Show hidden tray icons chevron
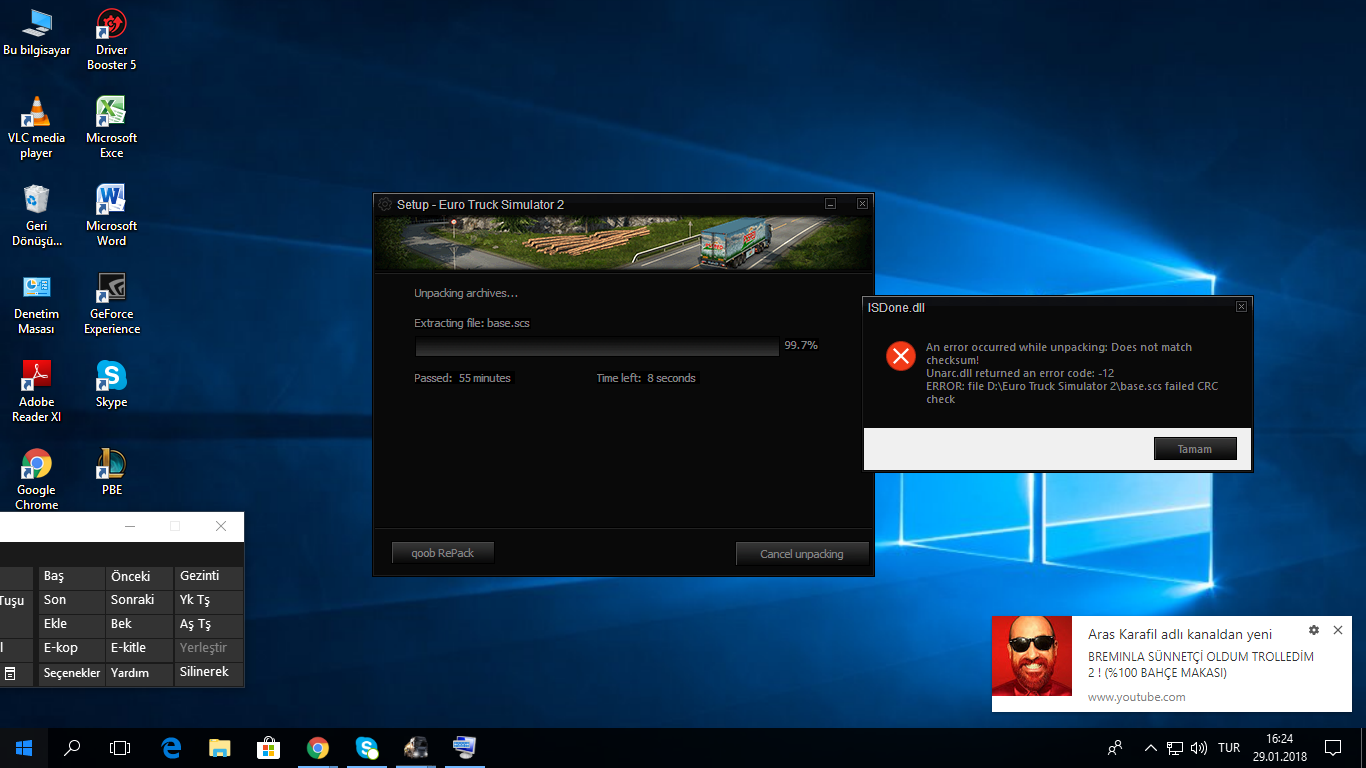Image resolution: width=1366 pixels, height=768 pixels. pyautogui.click(x=1151, y=748)
